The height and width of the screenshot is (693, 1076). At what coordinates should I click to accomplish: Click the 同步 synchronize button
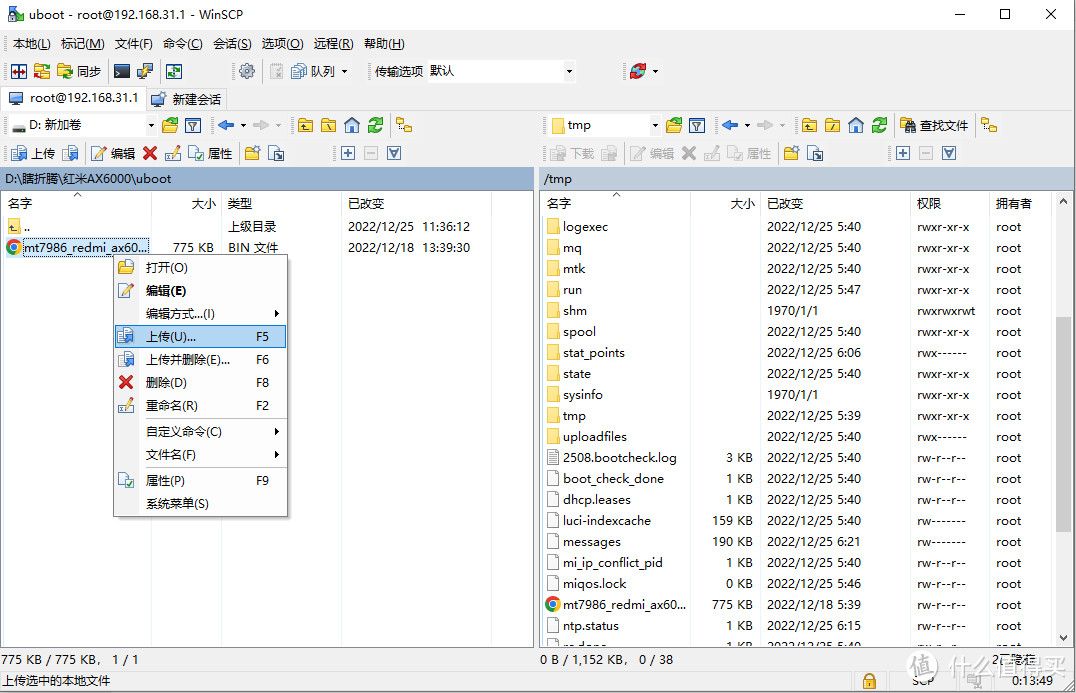click(x=79, y=71)
